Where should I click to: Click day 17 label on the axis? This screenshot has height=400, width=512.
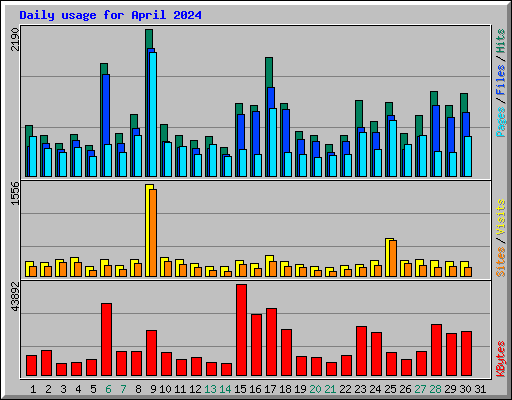270,389
